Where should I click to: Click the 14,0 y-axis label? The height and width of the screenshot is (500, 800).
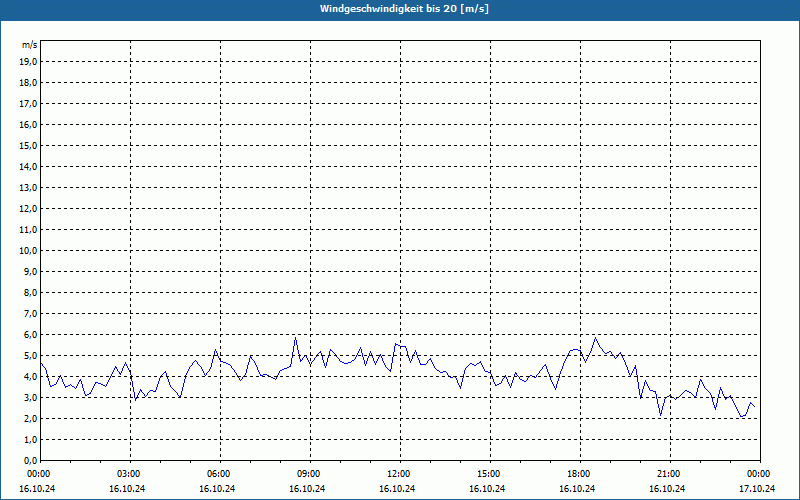coord(28,166)
